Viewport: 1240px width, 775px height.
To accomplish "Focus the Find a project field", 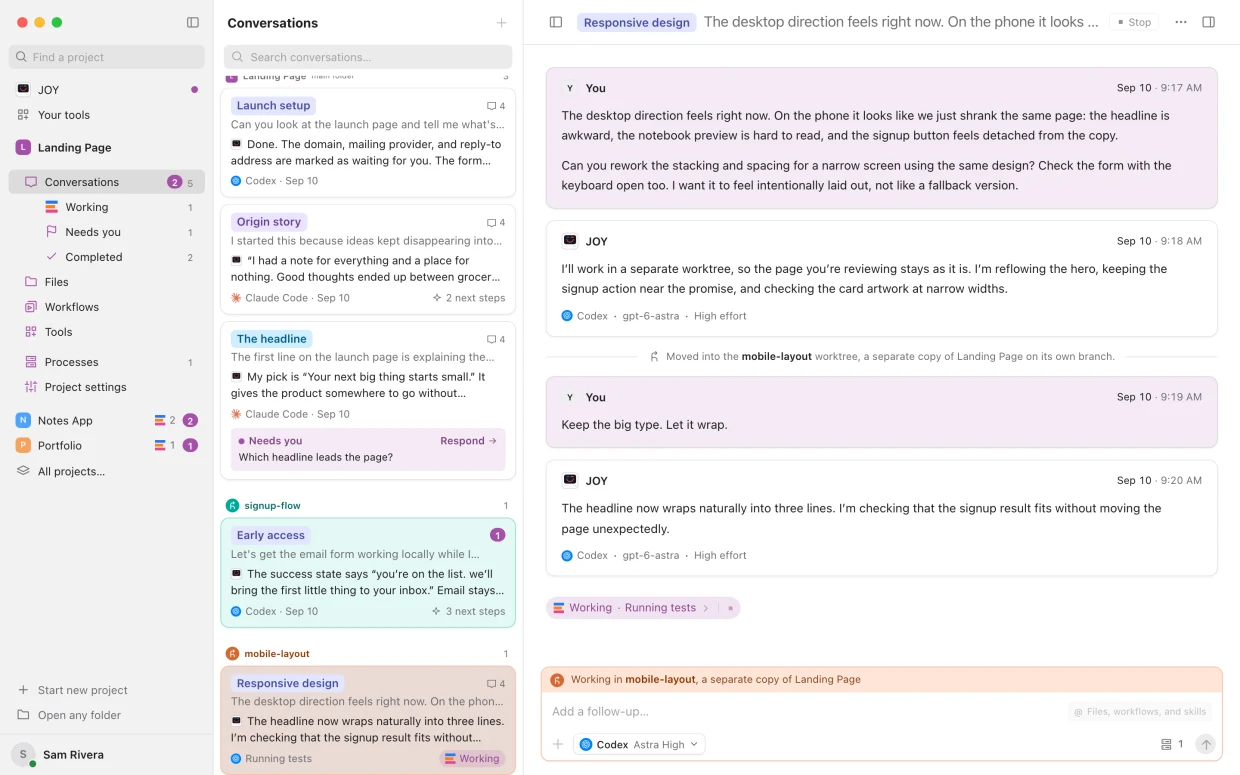I will pyautogui.click(x=106, y=57).
